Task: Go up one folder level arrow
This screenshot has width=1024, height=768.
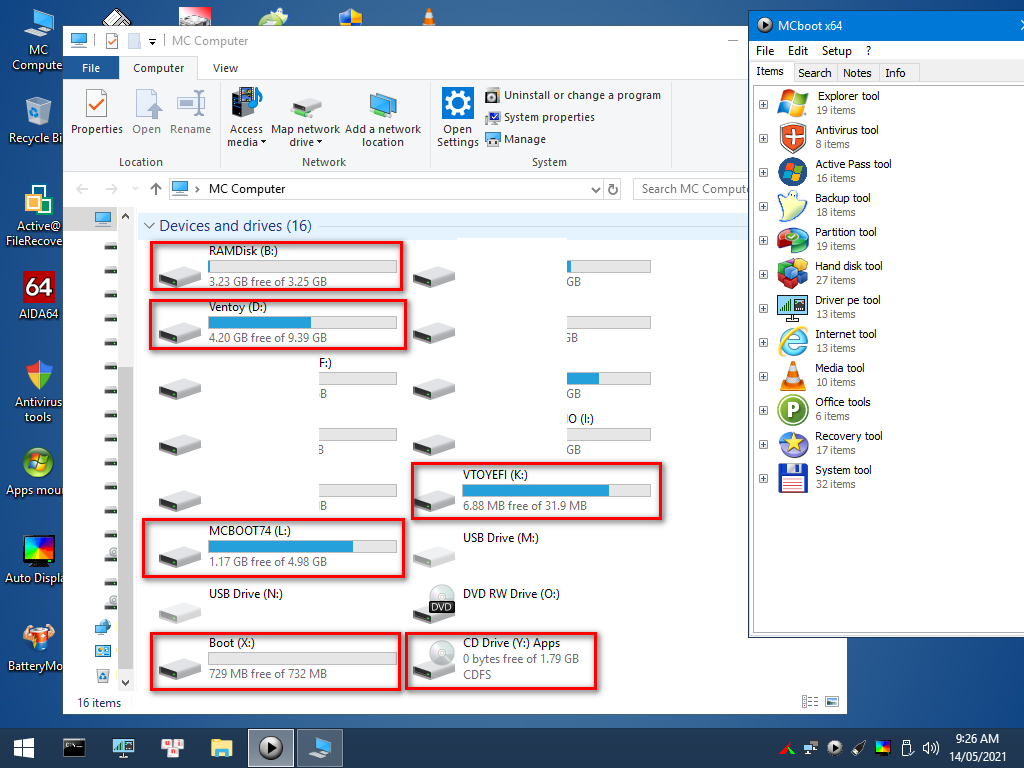Action: coord(155,189)
